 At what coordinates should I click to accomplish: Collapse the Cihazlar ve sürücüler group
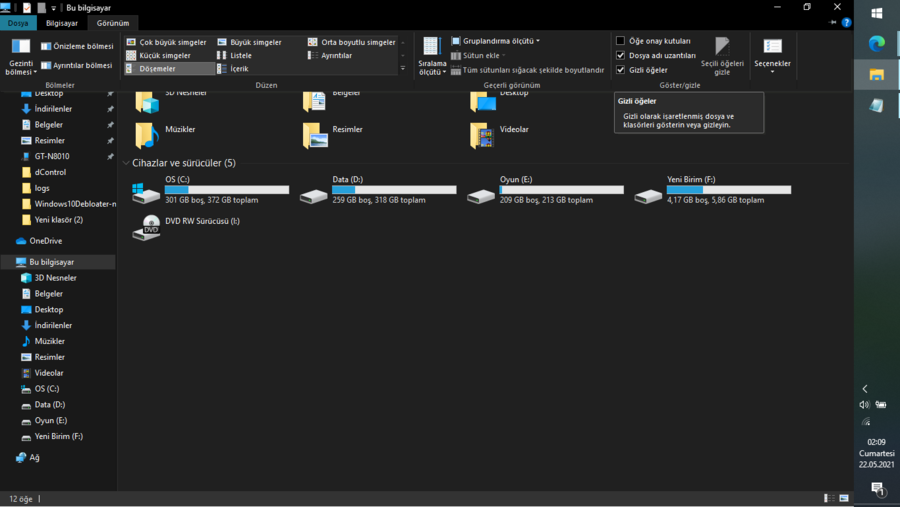[126, 163]
